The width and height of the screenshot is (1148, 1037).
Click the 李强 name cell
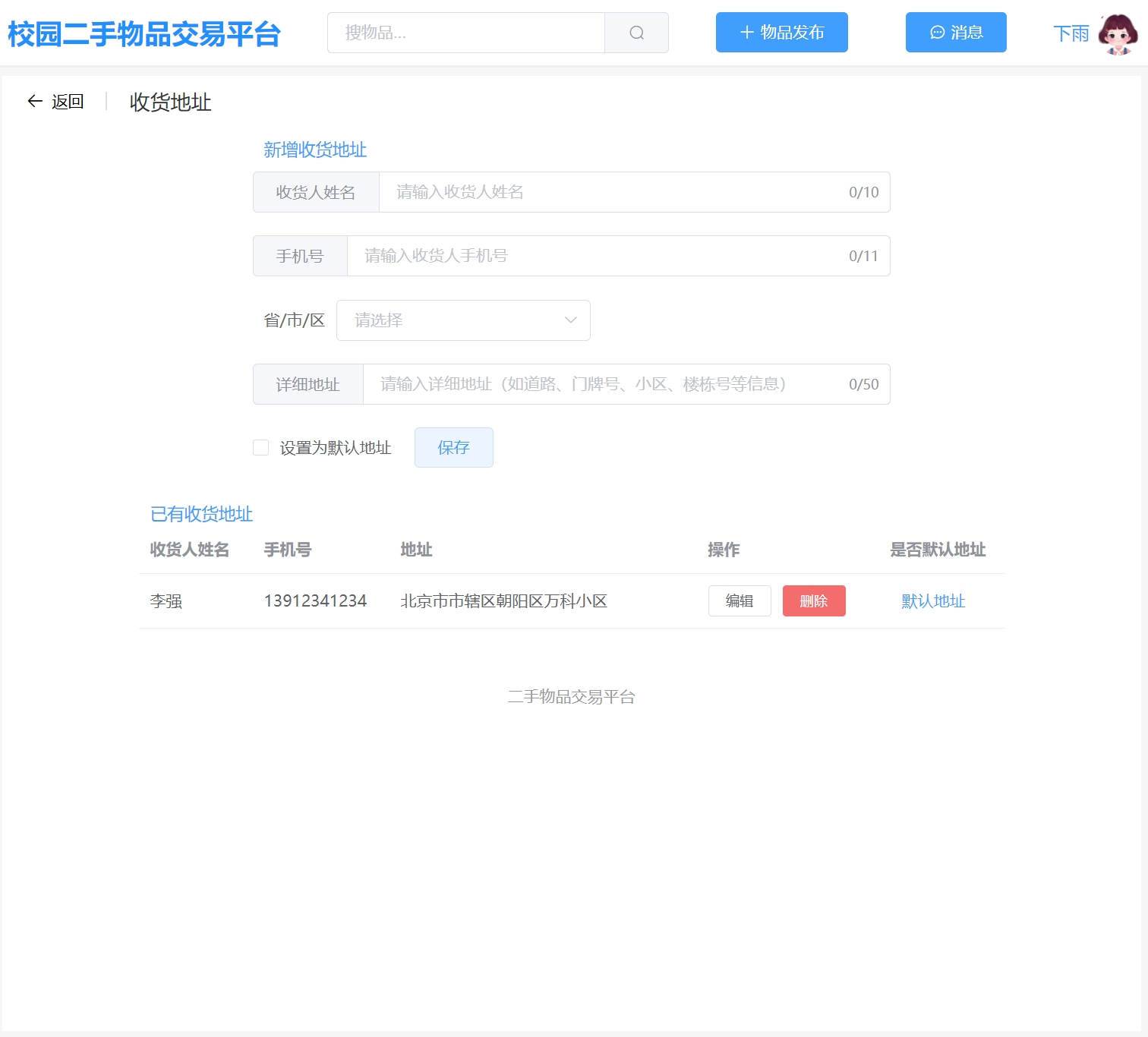pyautogui.click(x=166, y=601)
